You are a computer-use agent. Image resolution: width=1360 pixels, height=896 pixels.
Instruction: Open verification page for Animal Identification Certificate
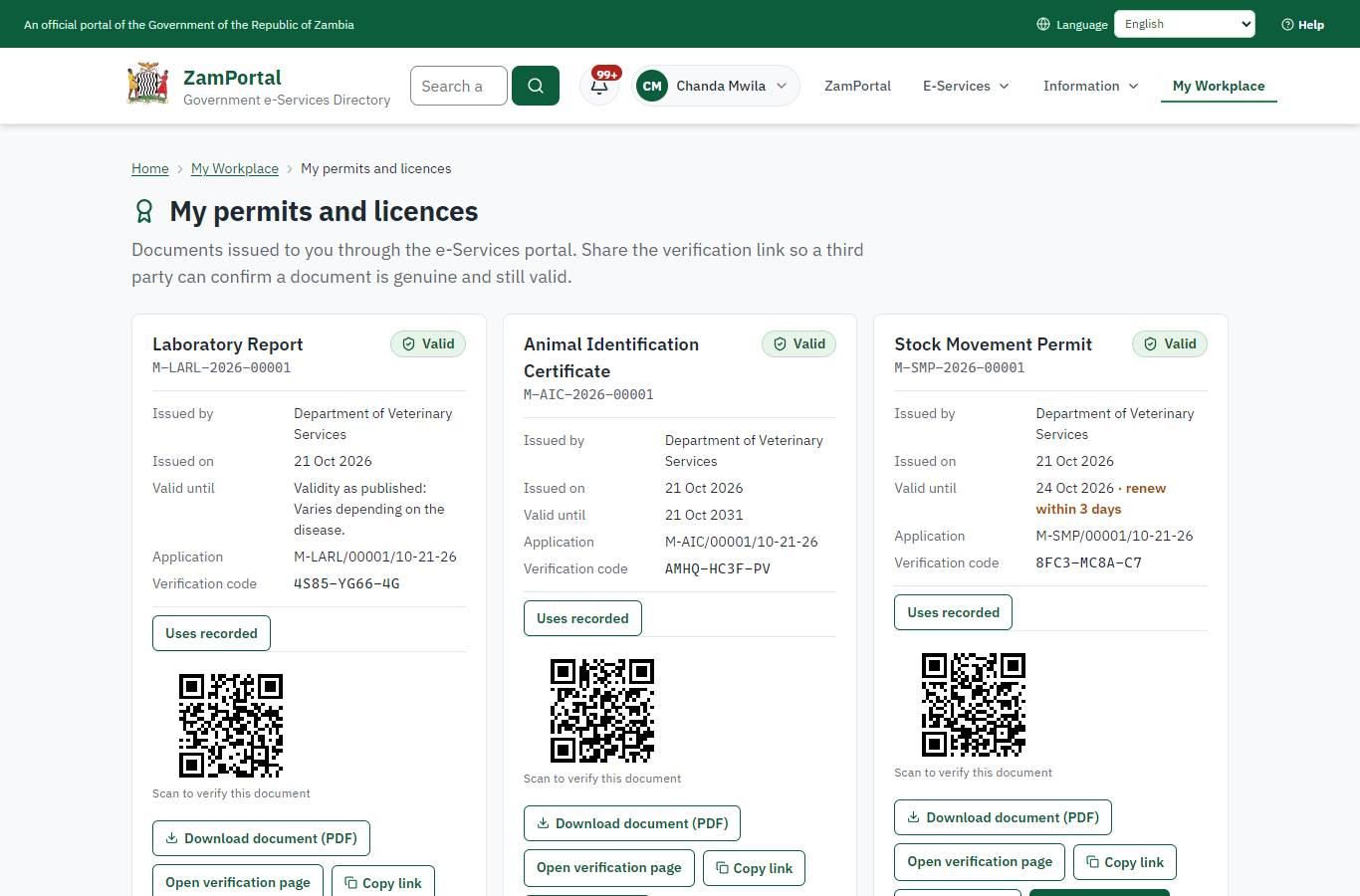click(x=609, y=868)
